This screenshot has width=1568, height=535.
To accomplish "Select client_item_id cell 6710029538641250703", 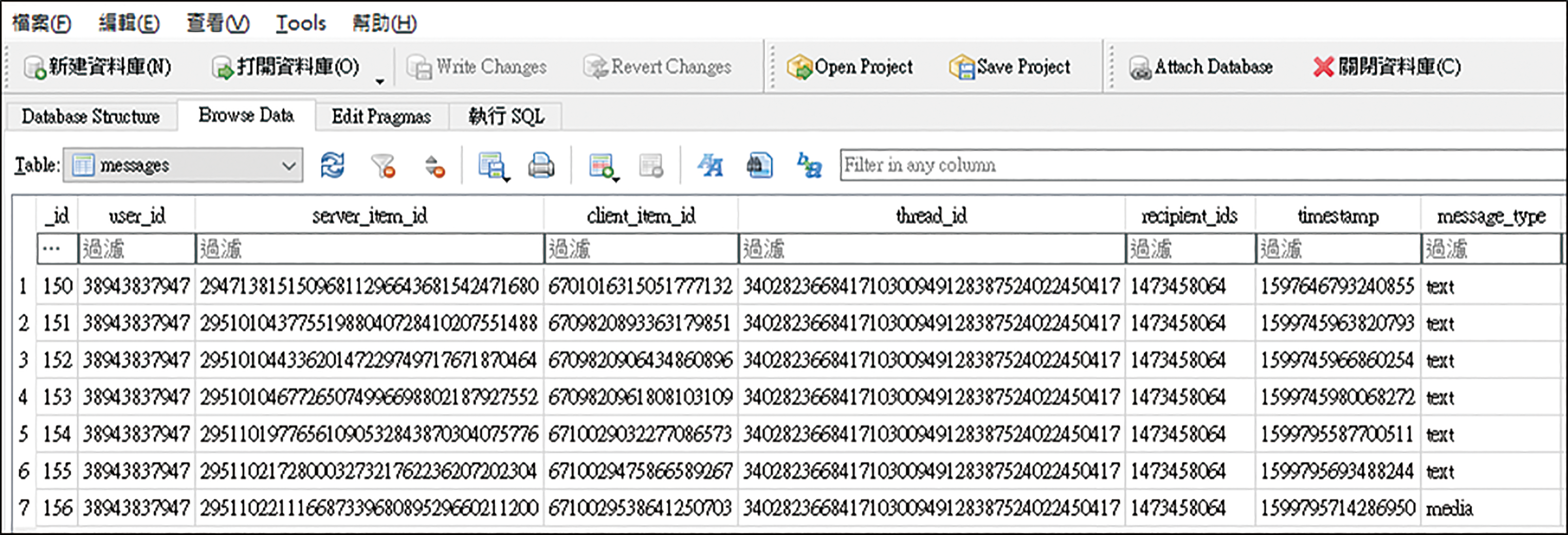I will (x=641, y=508).
